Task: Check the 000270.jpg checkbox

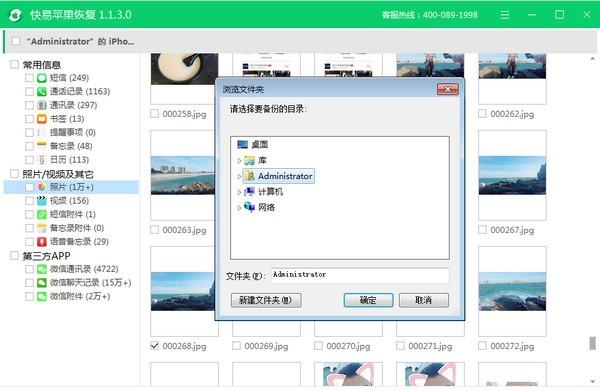Action: point(318,346)
